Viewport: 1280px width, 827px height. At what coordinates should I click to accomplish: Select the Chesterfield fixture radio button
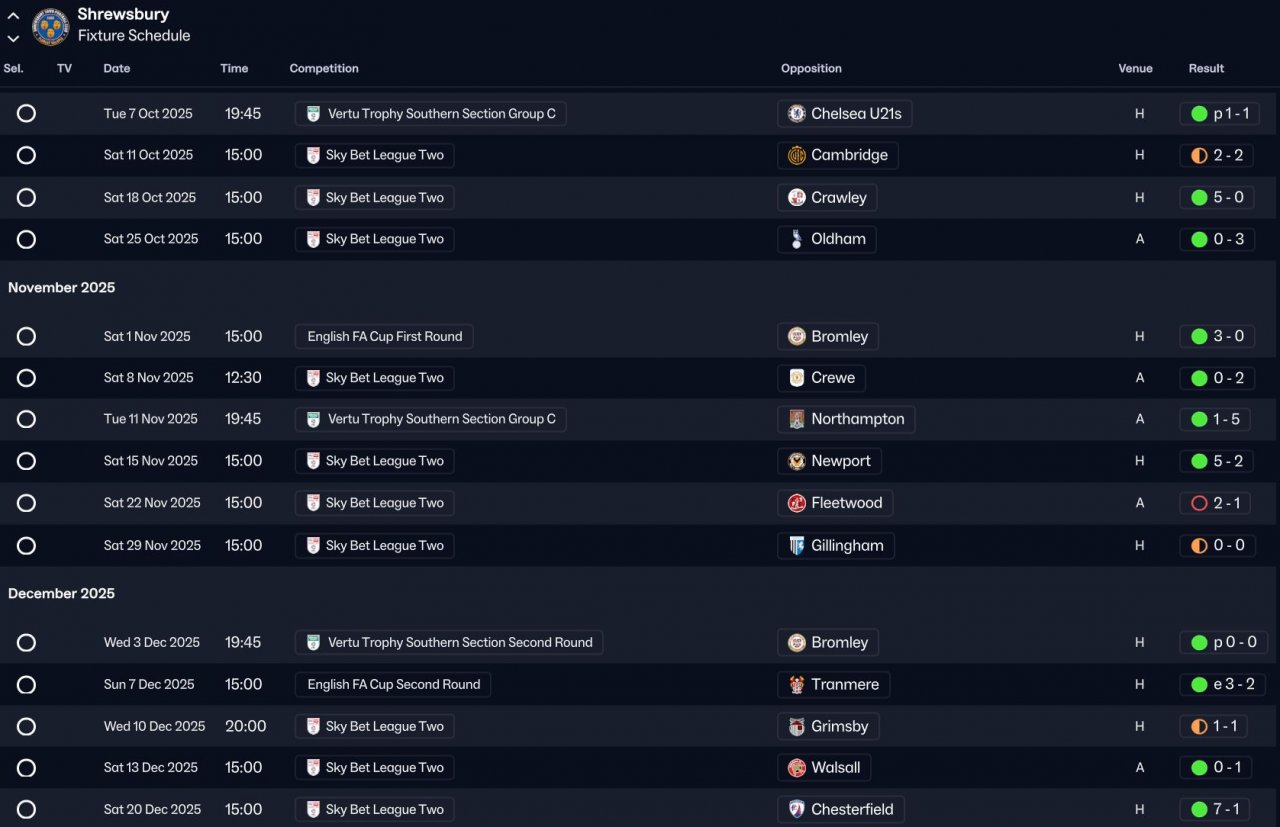tap(26, 810)
